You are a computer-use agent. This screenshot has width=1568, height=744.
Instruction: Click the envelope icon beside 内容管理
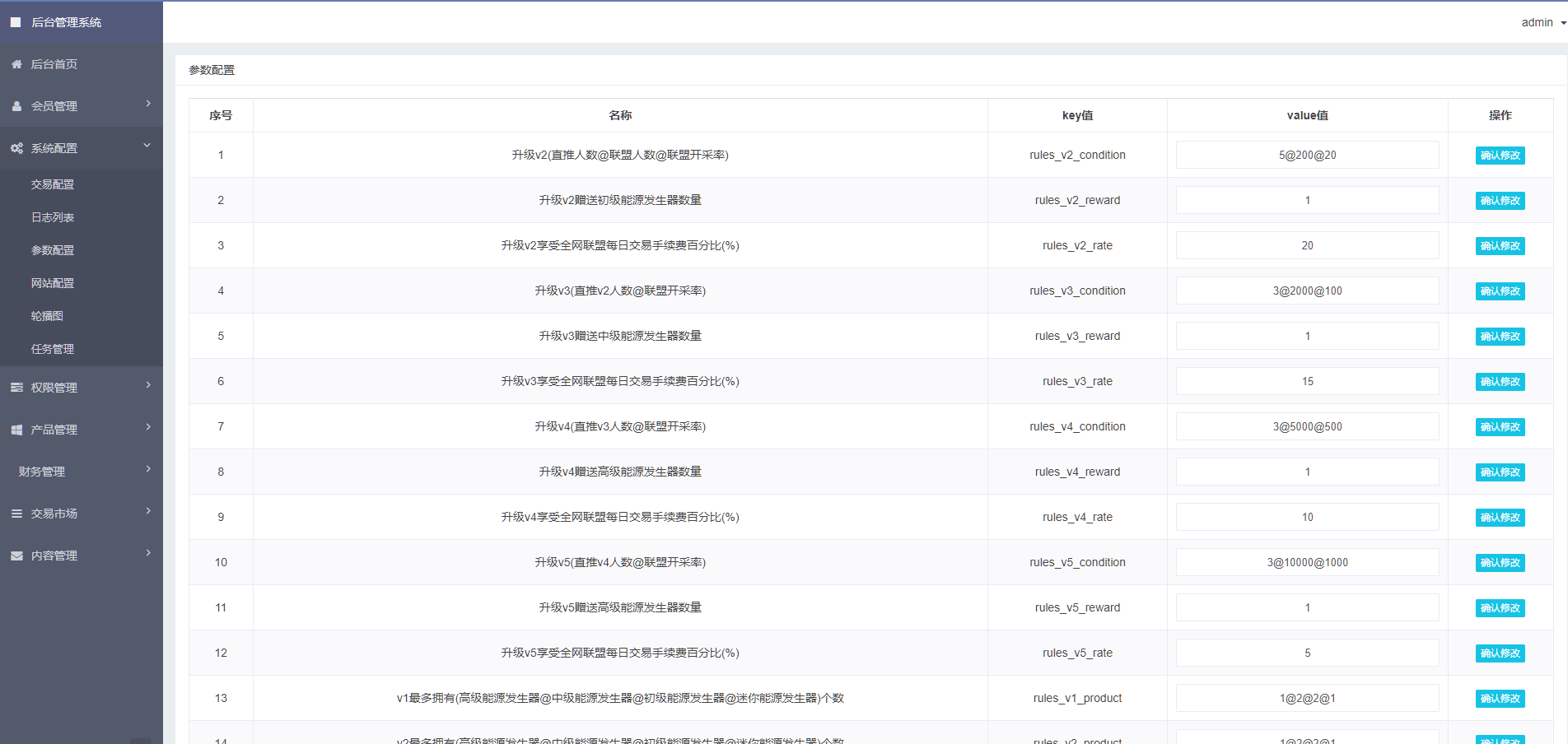pyautogui.click(x=16, y=556)
